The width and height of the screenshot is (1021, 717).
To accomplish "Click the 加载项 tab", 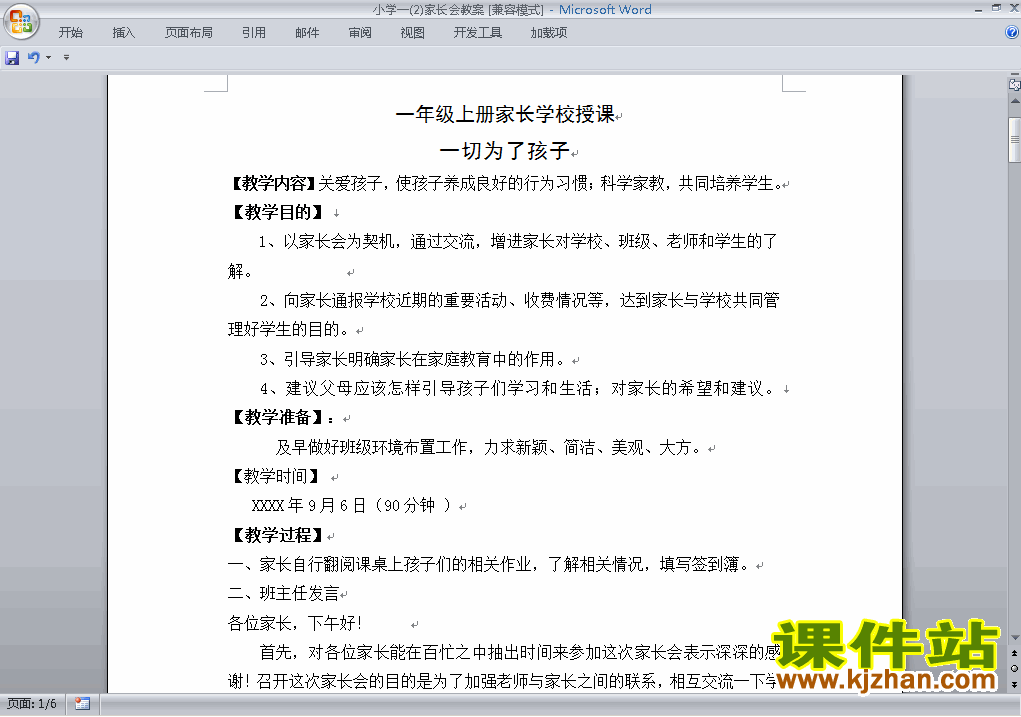I will click(x=549, y=33).
